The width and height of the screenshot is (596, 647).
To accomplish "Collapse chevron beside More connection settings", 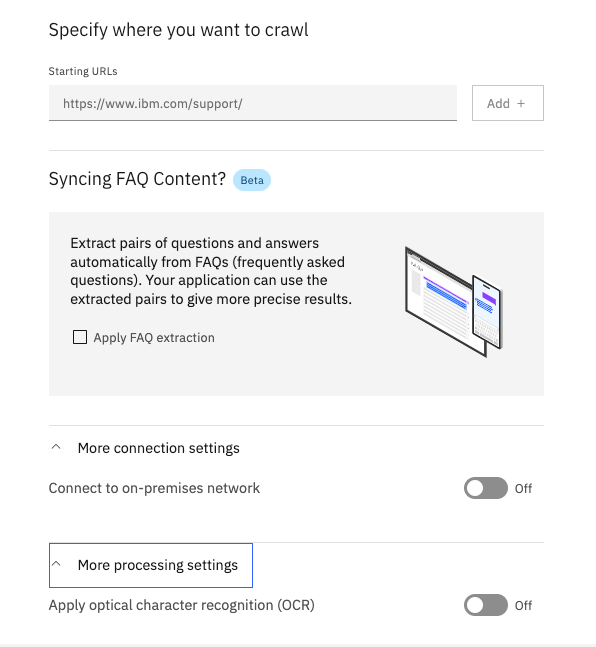I will (x=56, y=447).
